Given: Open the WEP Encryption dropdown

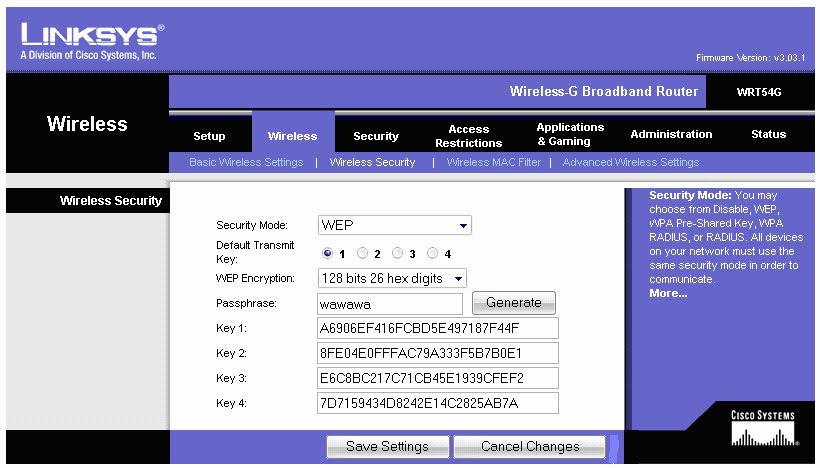Looking at the screenshot, I should [x=392, y=278].
